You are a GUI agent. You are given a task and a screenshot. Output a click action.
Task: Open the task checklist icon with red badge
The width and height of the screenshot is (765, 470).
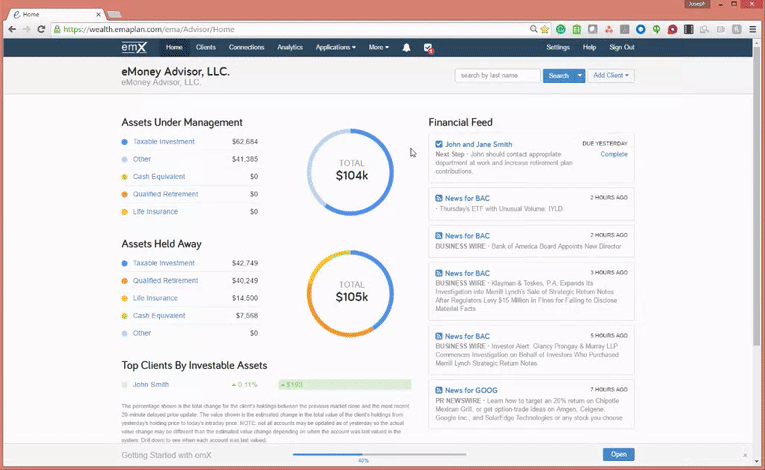point(428,47)
